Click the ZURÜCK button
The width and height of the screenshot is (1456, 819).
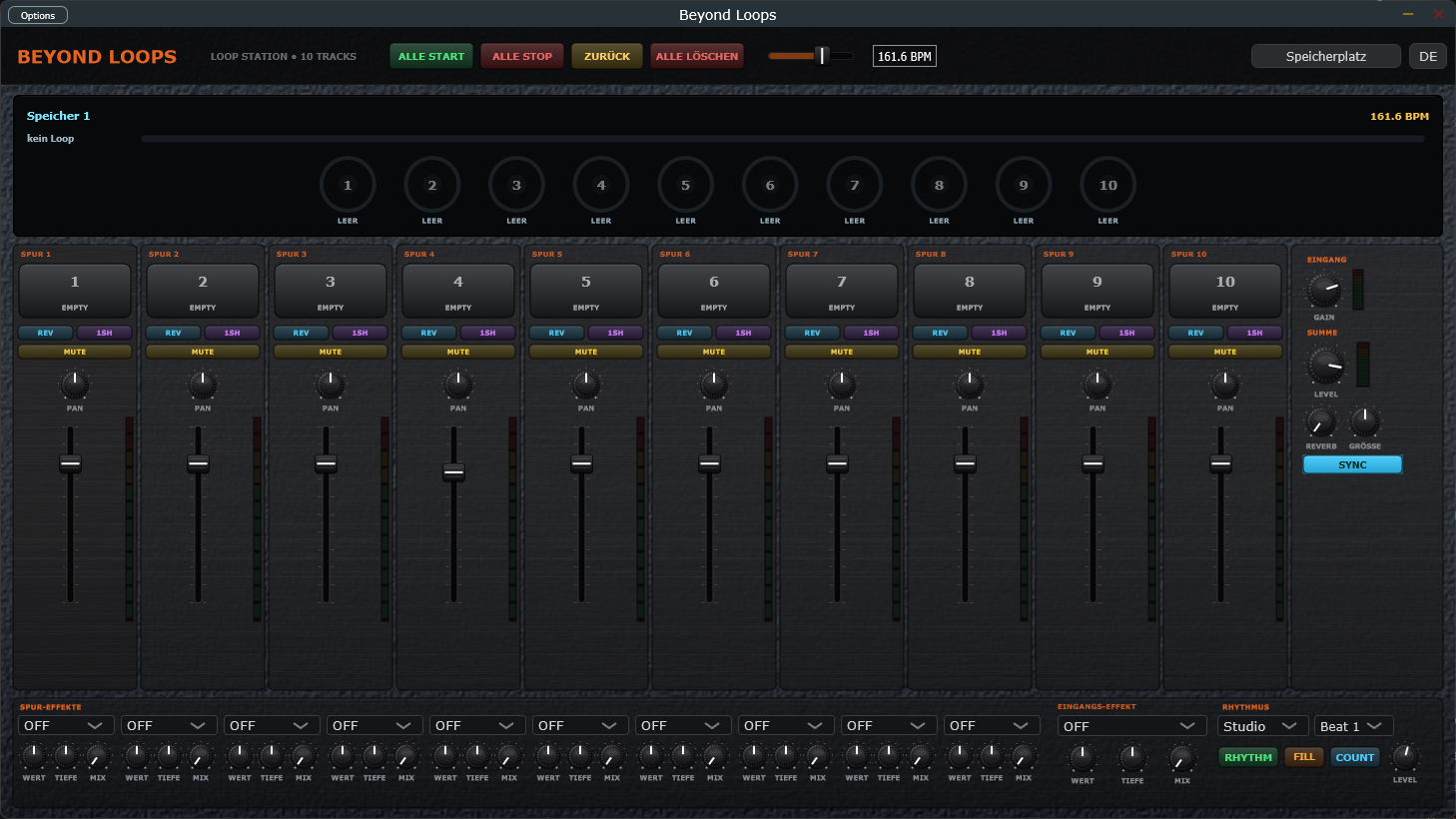(x=607, y=56)
